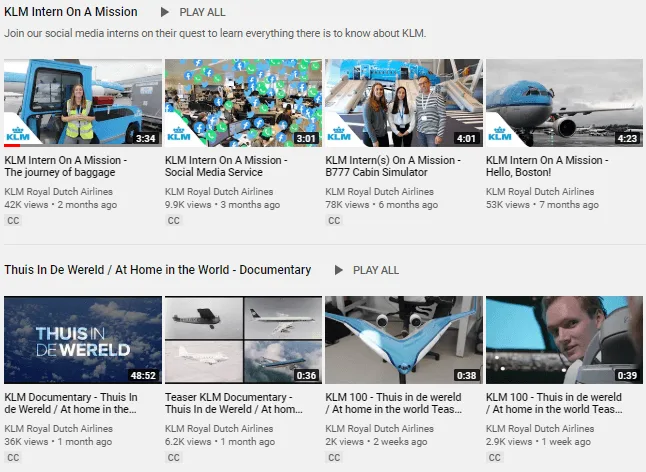Click CC badge under 48:52 documentary video

click(x=13, y=458)
